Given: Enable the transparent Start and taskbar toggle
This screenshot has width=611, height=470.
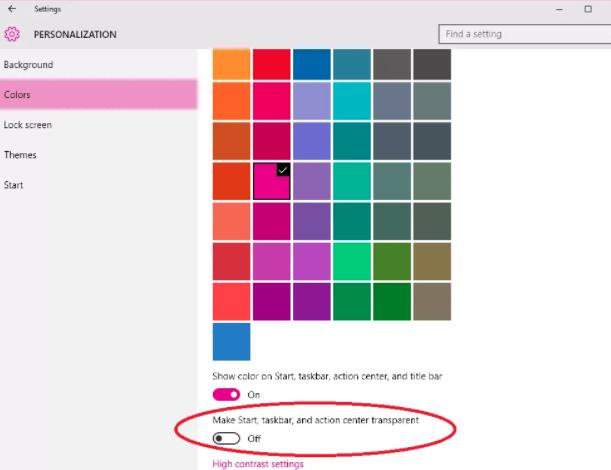Looking at the screenshot, I should click(227, 439).
